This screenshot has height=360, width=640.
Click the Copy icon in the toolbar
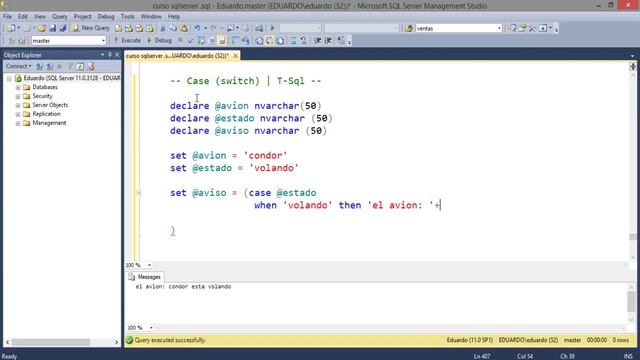coord(173,28)
